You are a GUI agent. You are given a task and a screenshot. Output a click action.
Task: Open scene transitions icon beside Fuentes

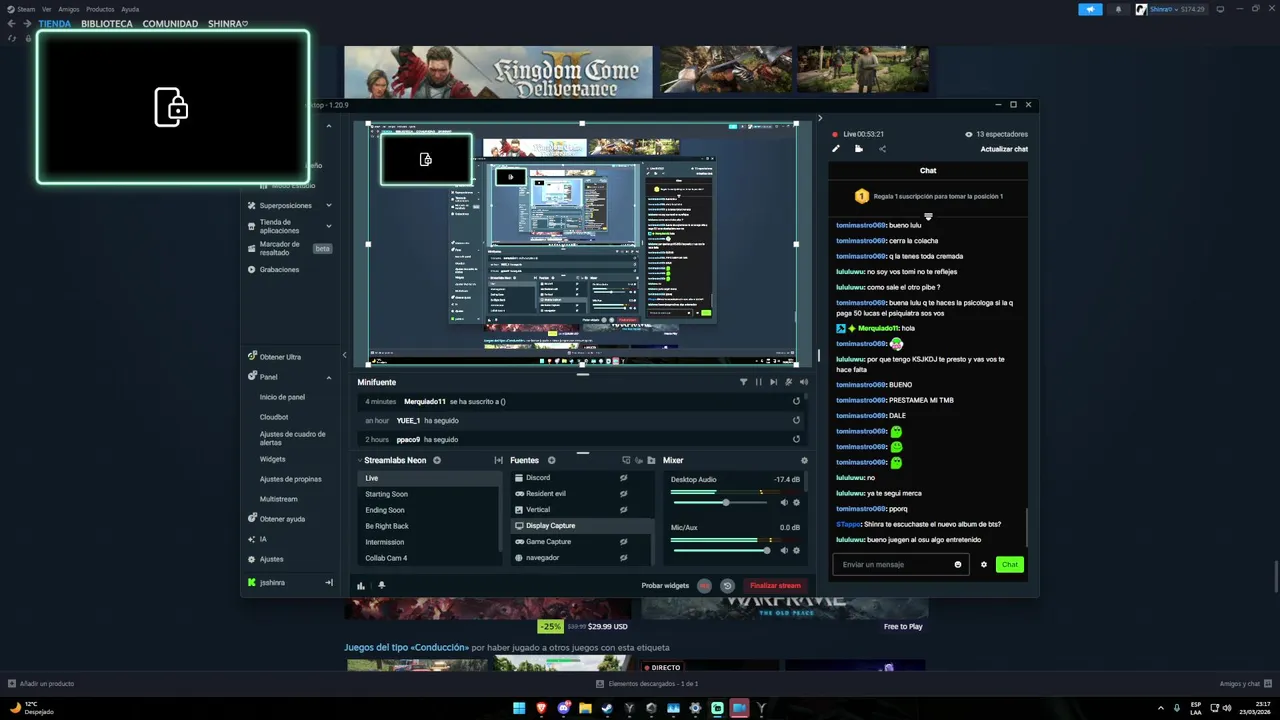pos(498,460)
